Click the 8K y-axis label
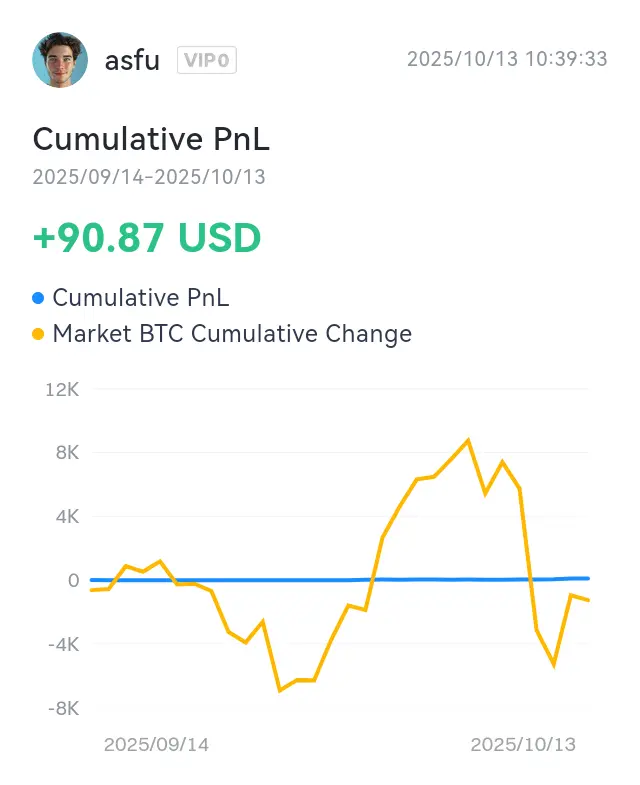640x785 pixels. pyautogui.click(x=66, y=453)
